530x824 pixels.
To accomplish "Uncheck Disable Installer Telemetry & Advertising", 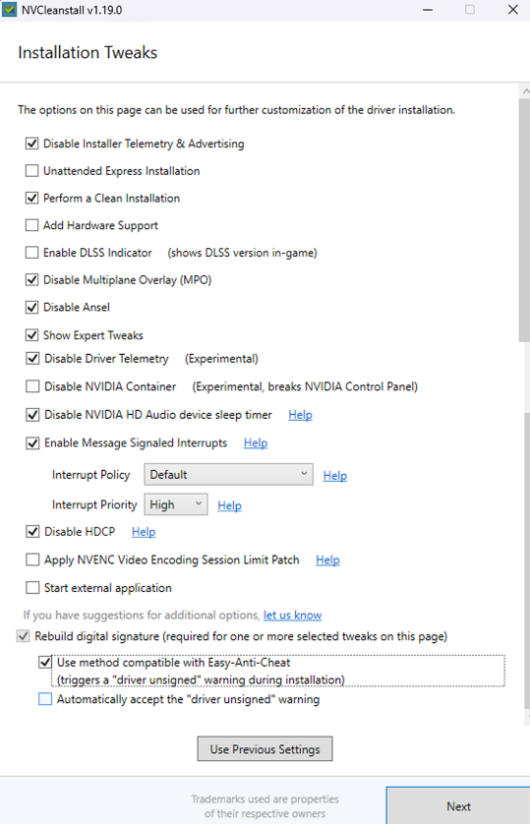I will coord(32,143).
